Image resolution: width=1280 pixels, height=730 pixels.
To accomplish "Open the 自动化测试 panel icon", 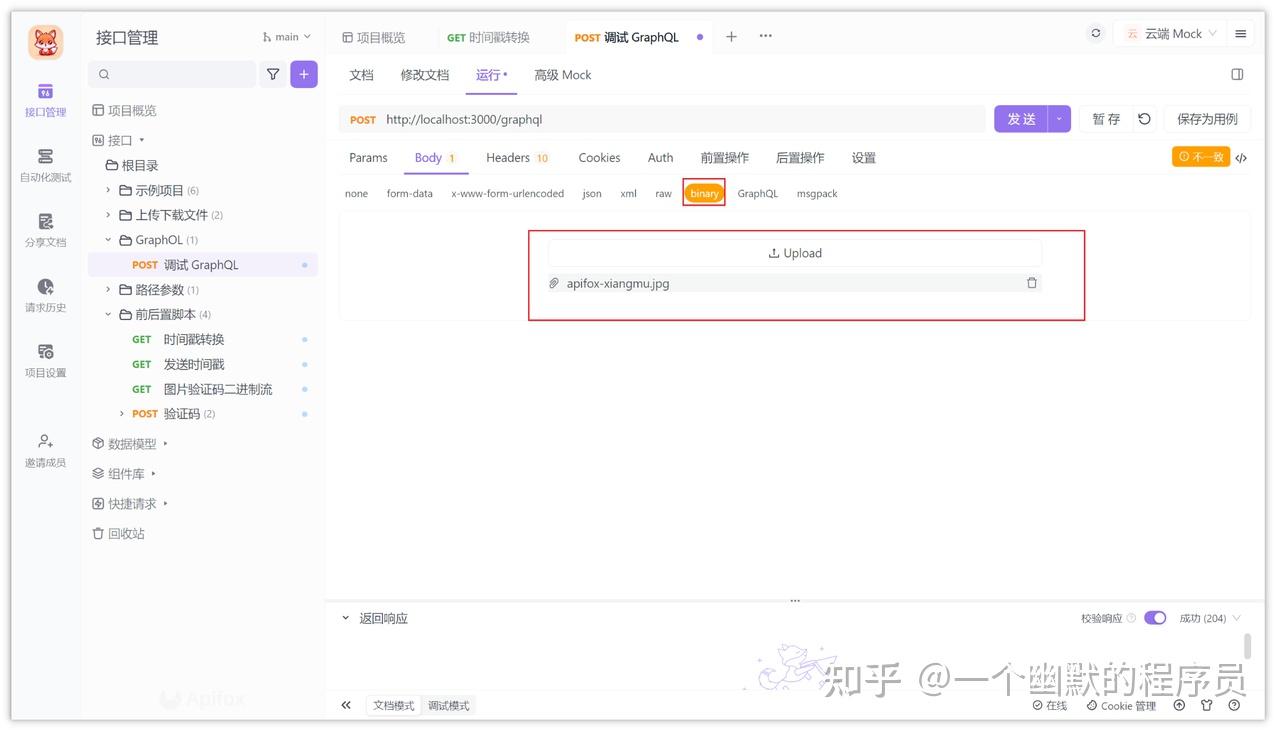I will (44, 160).
